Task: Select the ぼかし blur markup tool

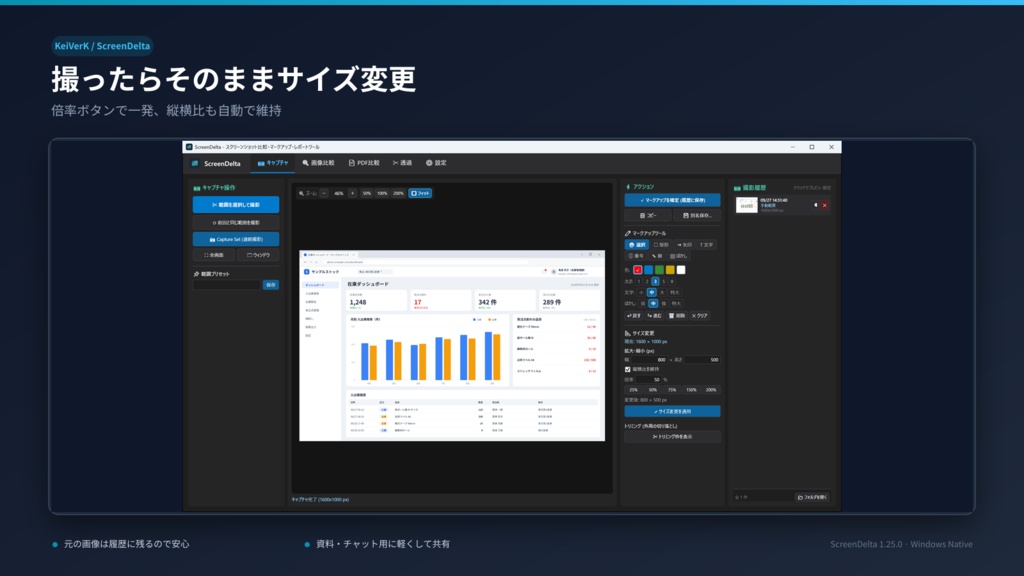Action: (x=679, y=256)
